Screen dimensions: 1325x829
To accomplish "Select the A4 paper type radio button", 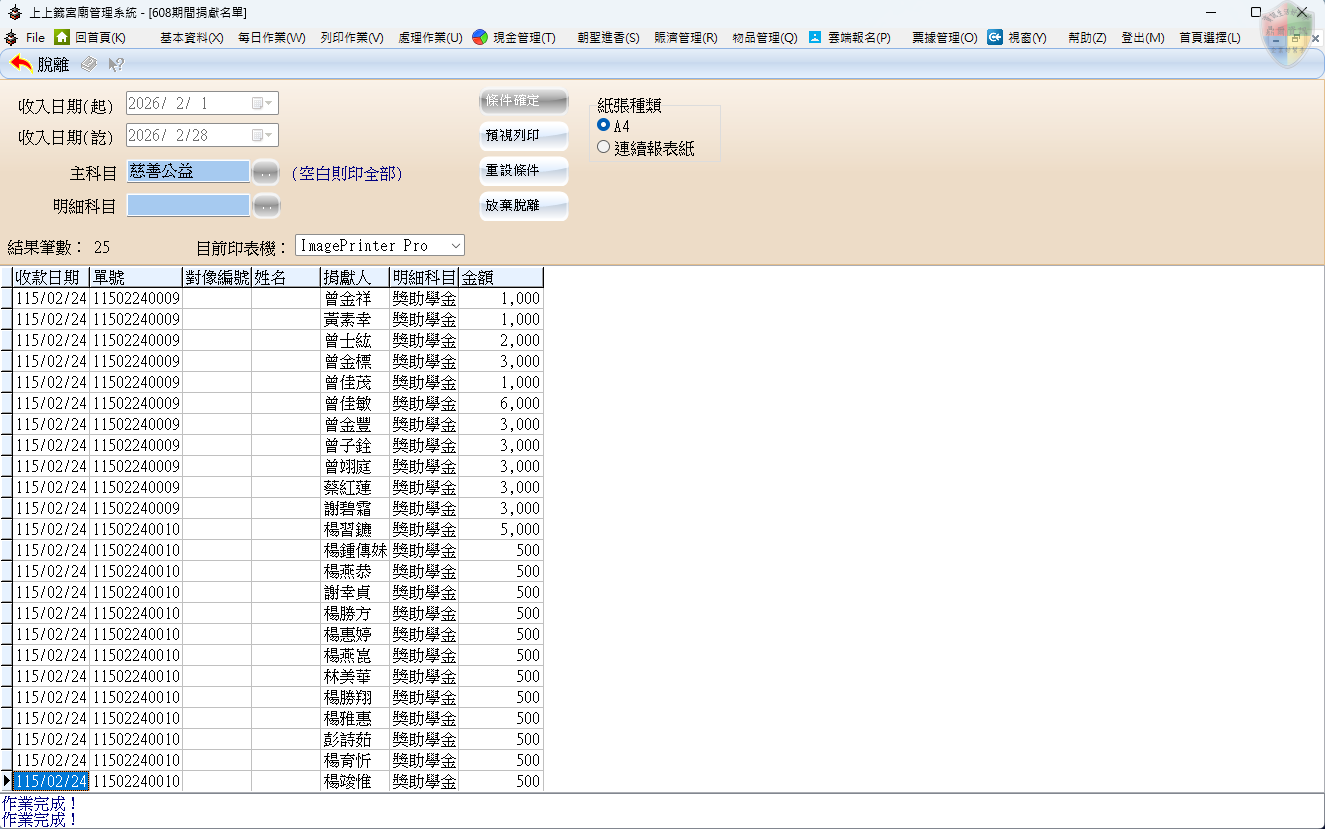I will (x=603, y=125).
